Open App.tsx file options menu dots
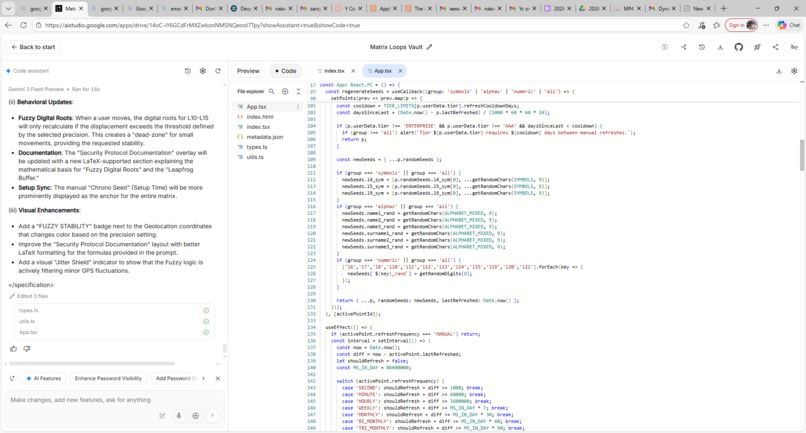The image size is (806, 433). [298, 106]
